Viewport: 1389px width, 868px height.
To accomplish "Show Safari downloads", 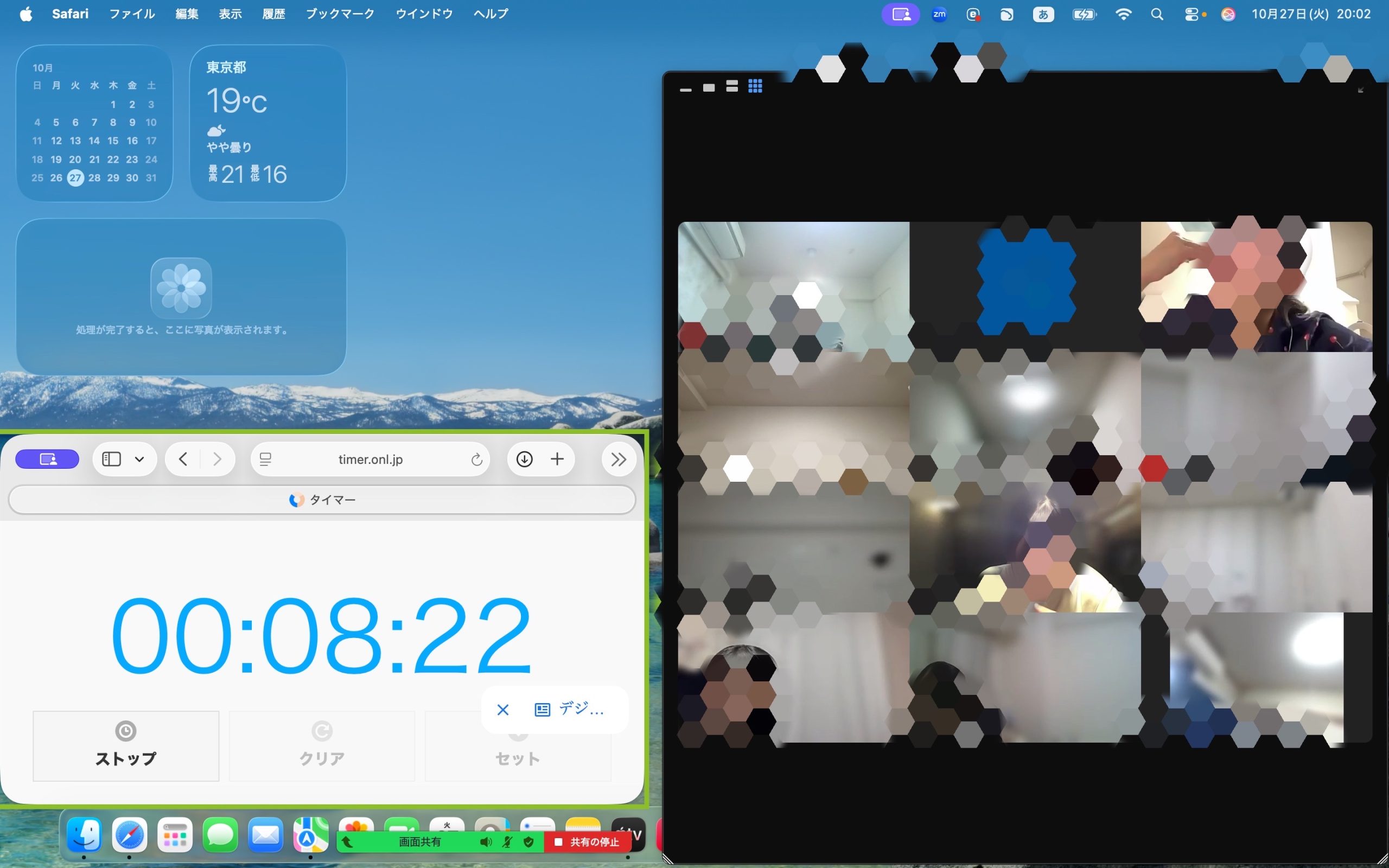I will click(524, 459).
